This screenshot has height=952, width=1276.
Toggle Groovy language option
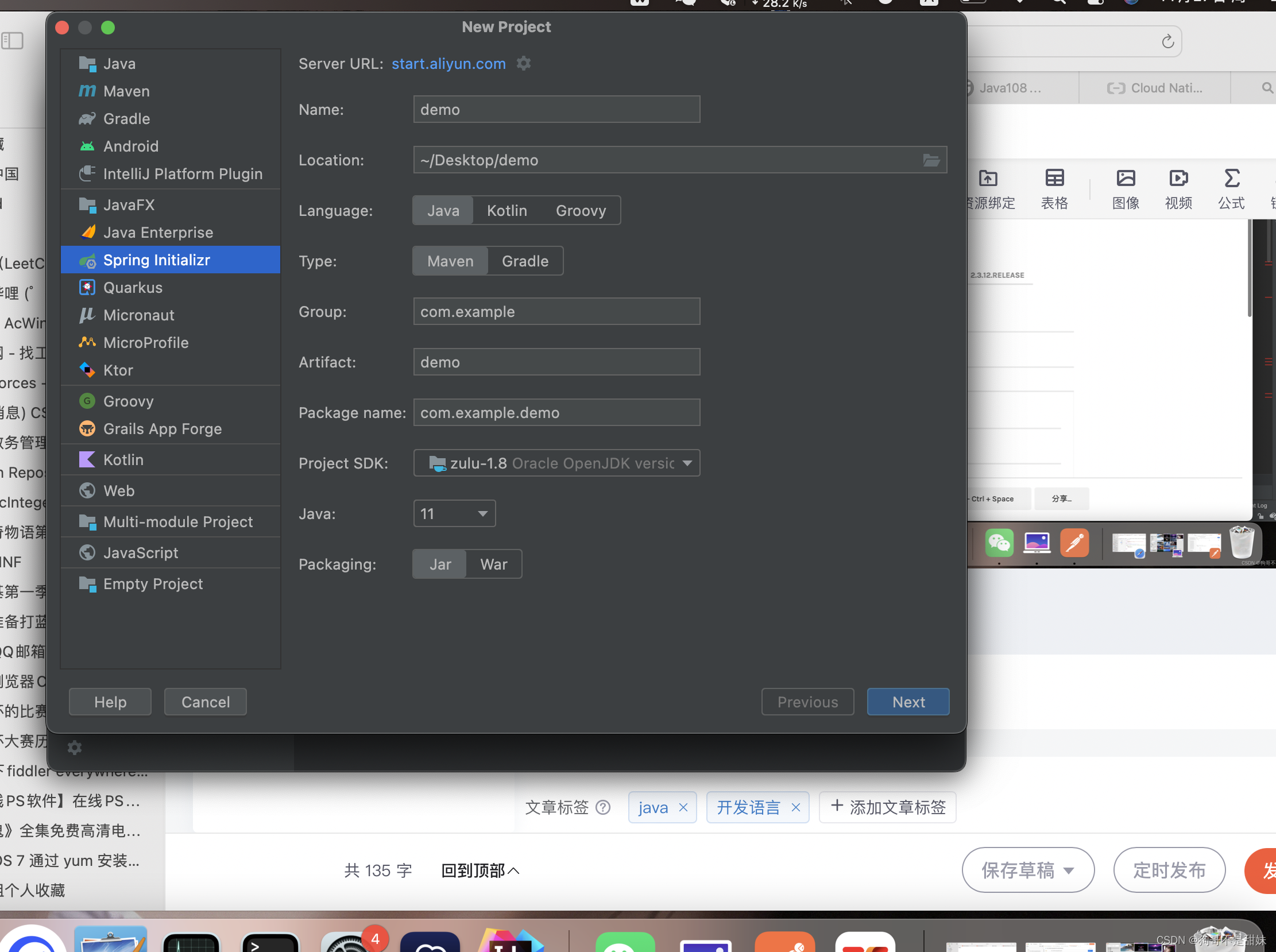point(580,210)
